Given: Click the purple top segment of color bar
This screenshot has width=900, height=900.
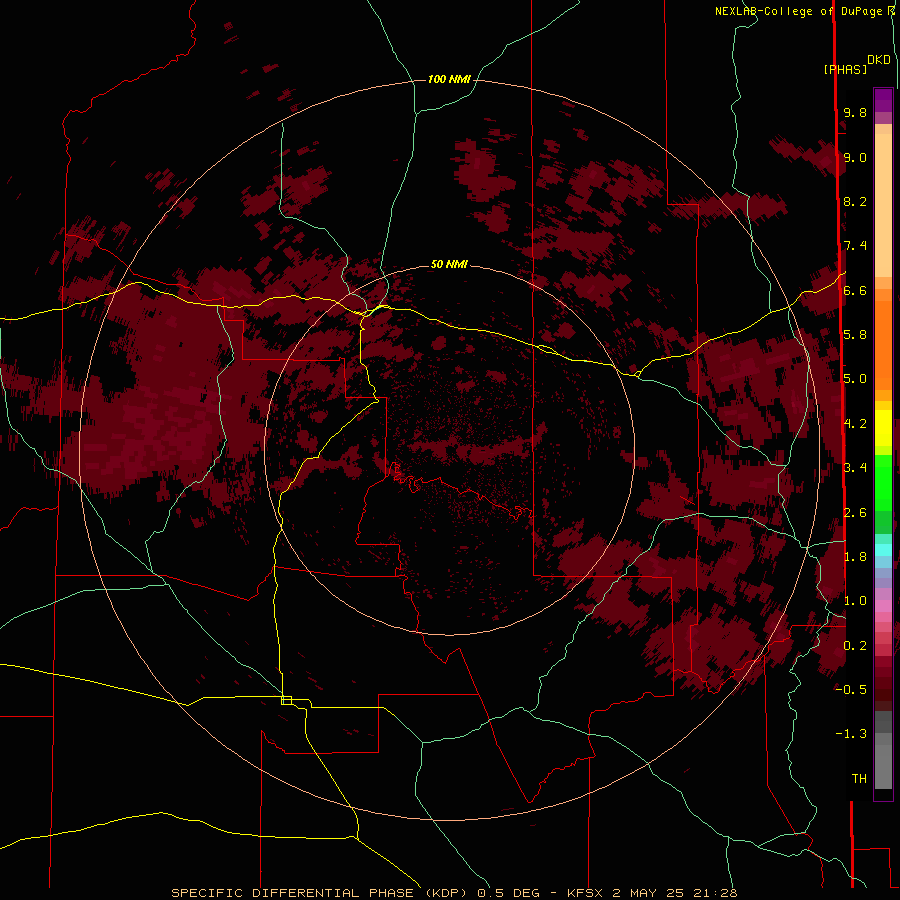Looking at the screenshot, I should coord(883,100).
